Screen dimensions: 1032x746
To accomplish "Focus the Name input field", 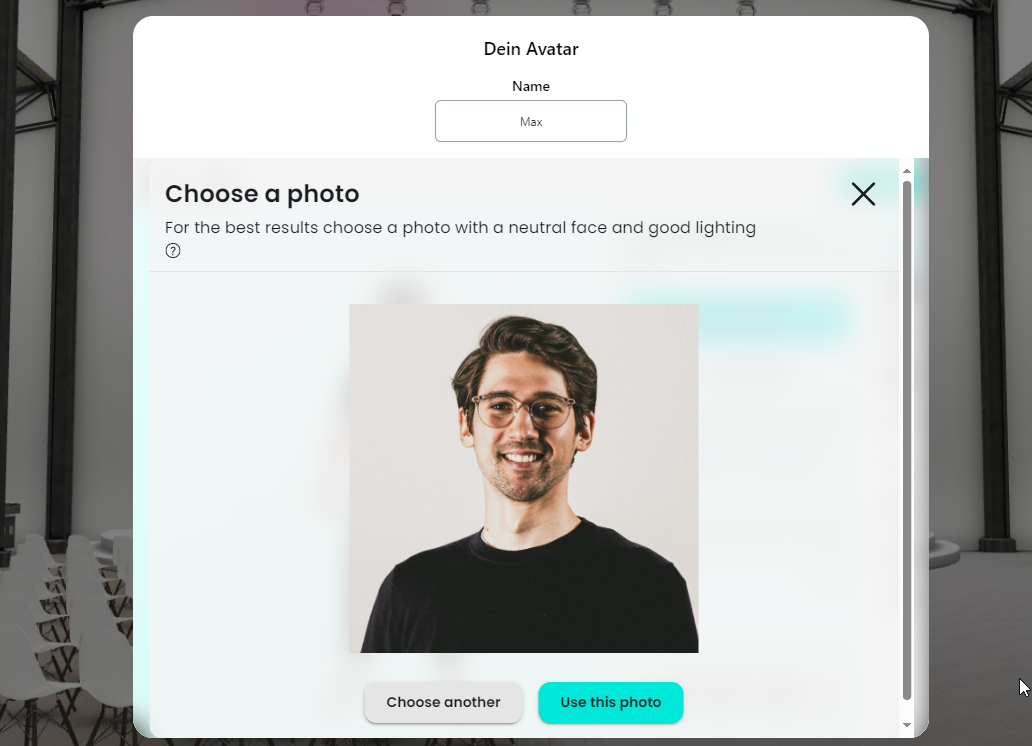I will tap(531, 121).
